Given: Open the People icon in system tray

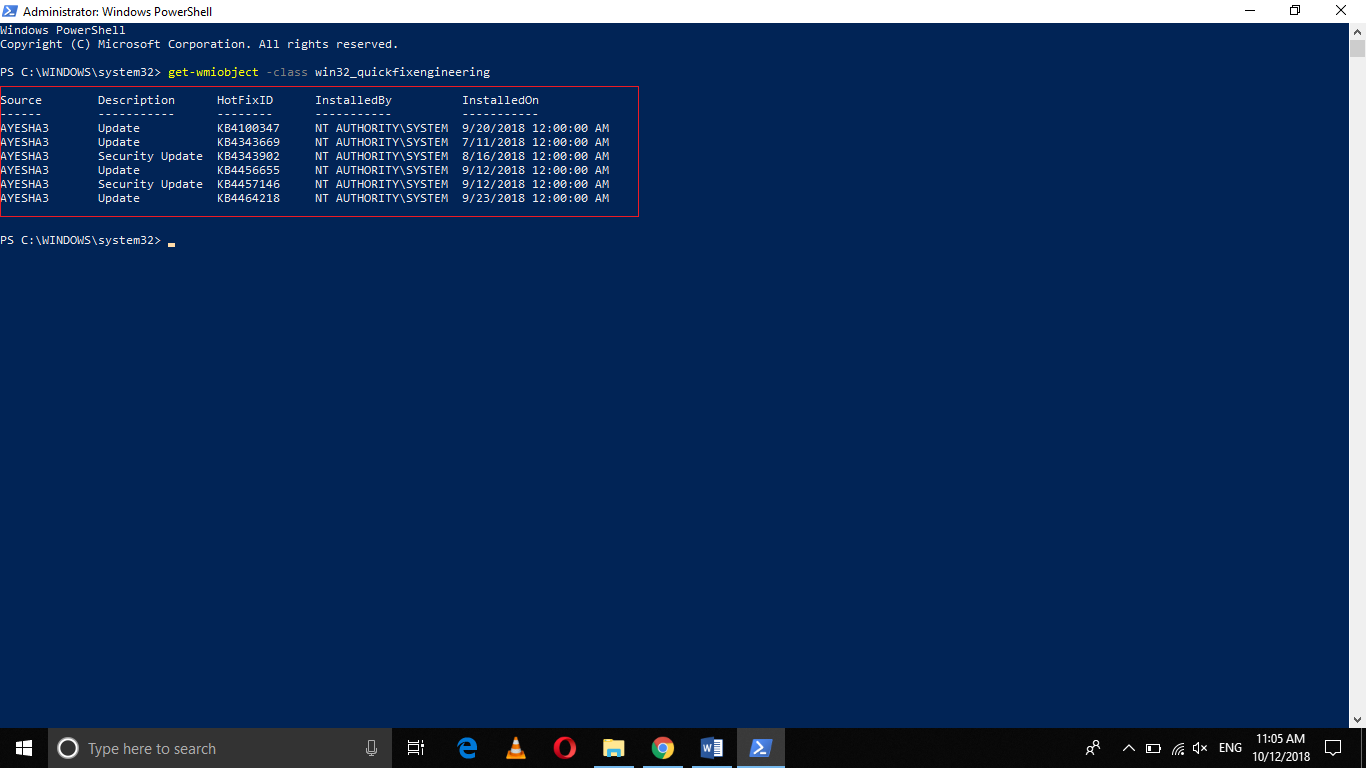Looking at the screenshot, I should (1093, 748).
